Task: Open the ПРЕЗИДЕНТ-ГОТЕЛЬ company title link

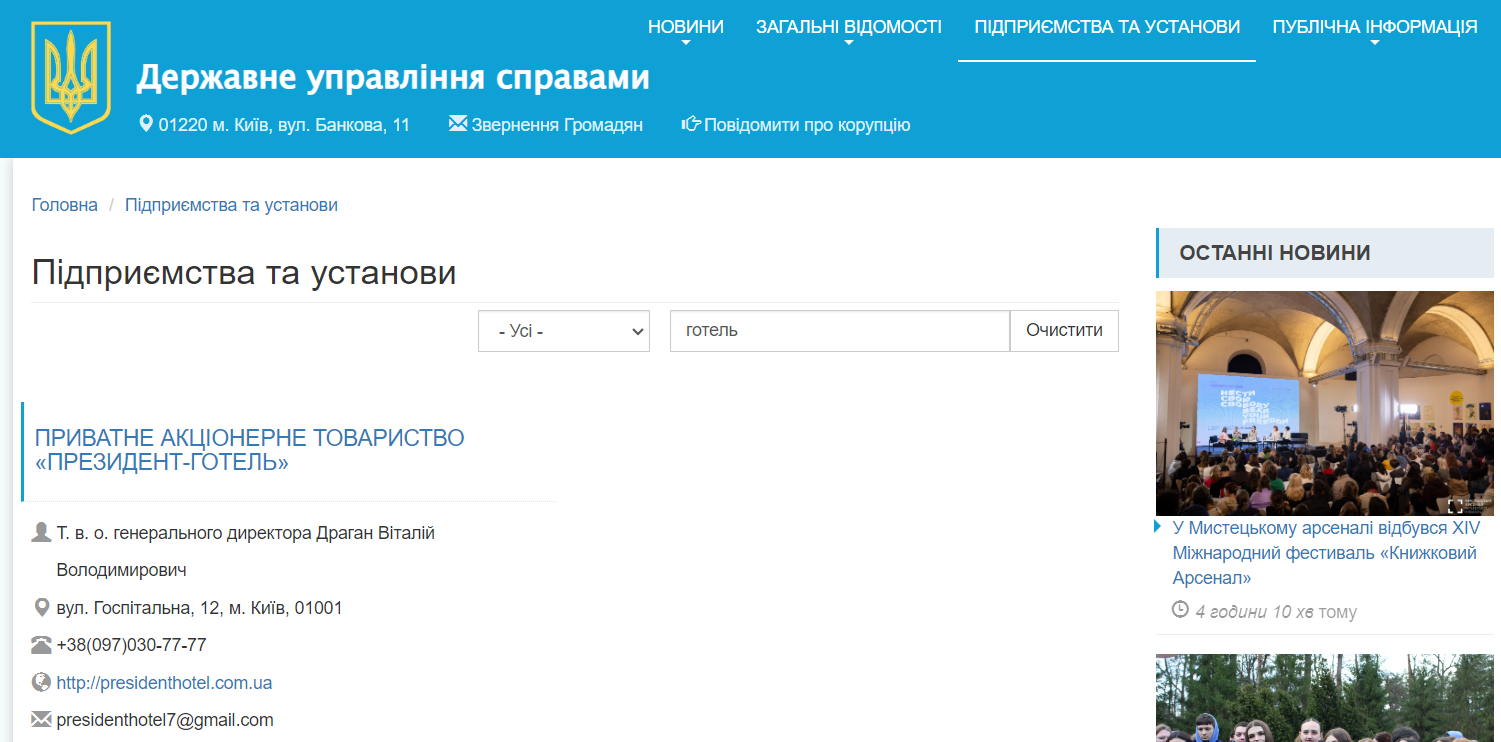Action: (x=250, y=450)
